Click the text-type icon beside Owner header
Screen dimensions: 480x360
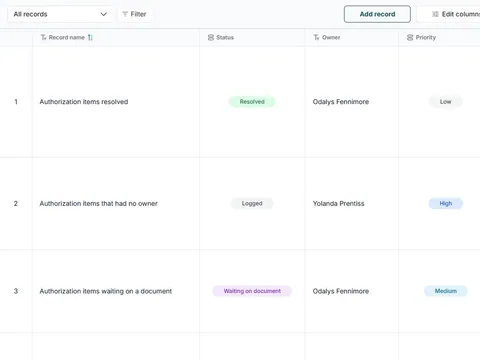coord(317,37)
